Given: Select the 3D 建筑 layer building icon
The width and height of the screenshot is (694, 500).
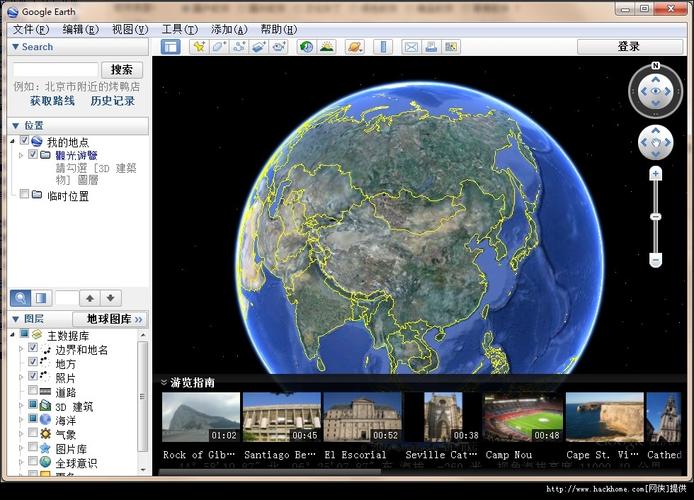Looking at the screenshot, I should (46, 405).
